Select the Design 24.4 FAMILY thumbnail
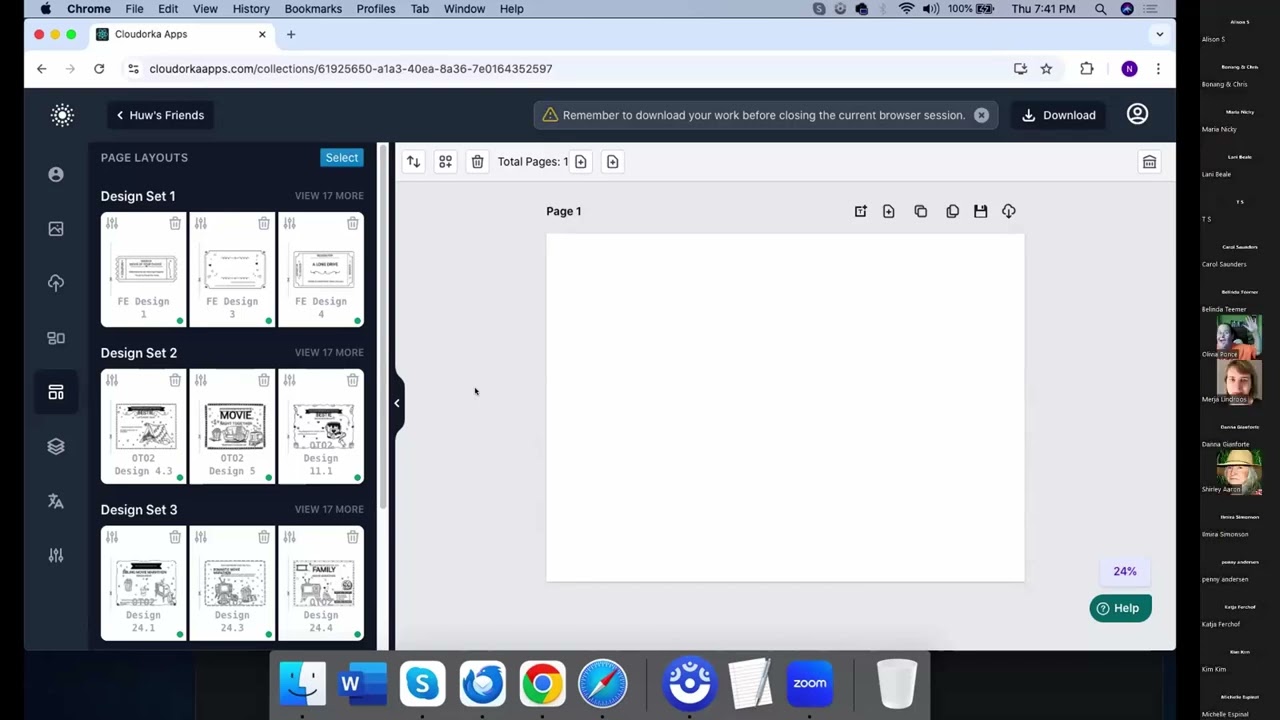The width and height of the screenshot is (1280, 720). point(321,583)
